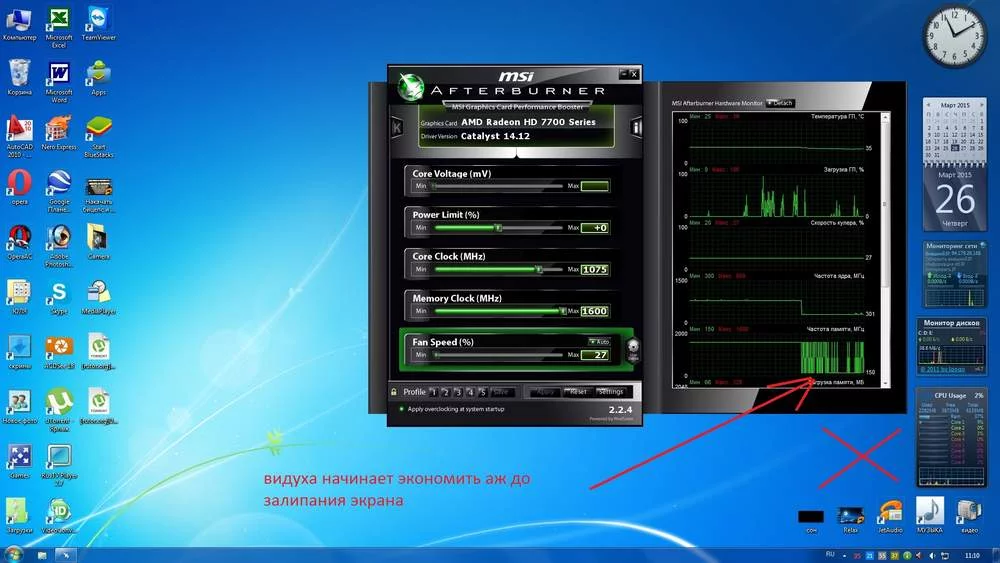Open the Relax desktop shortcut
Image resolution: width=1000 pixels, height=563 pixels.
pyautogui.click(x=850, y=519)
